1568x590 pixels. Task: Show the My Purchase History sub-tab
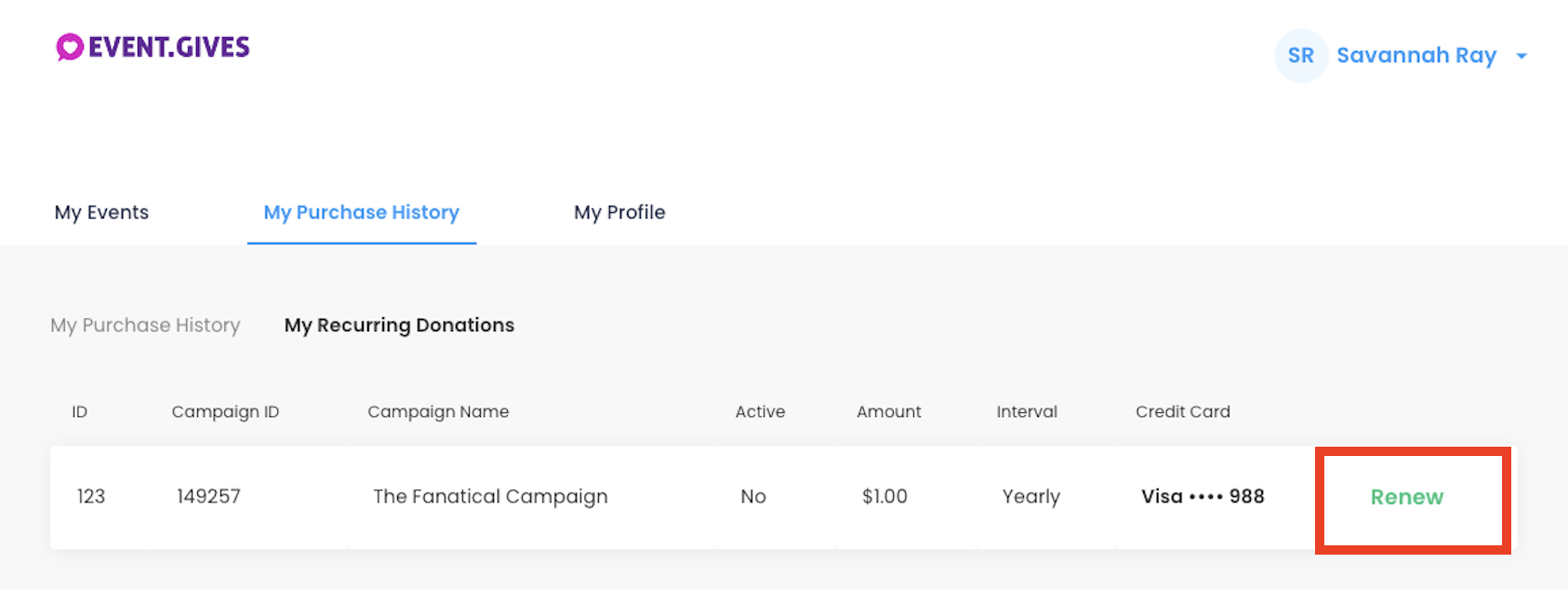coord(145,325)
